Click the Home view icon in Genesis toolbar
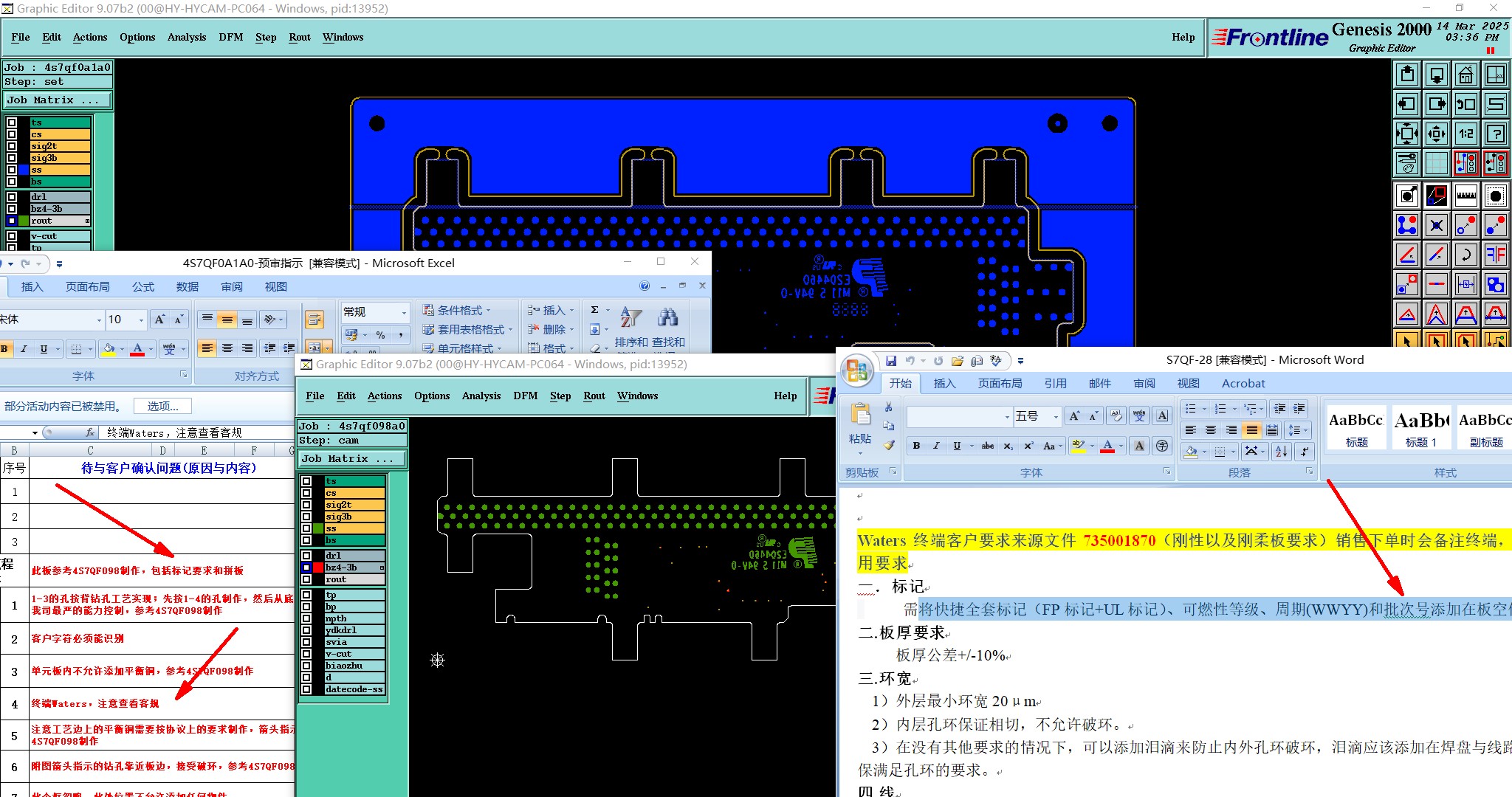The width and height of the screenshot is (1512, 797). pos(1466,75)
